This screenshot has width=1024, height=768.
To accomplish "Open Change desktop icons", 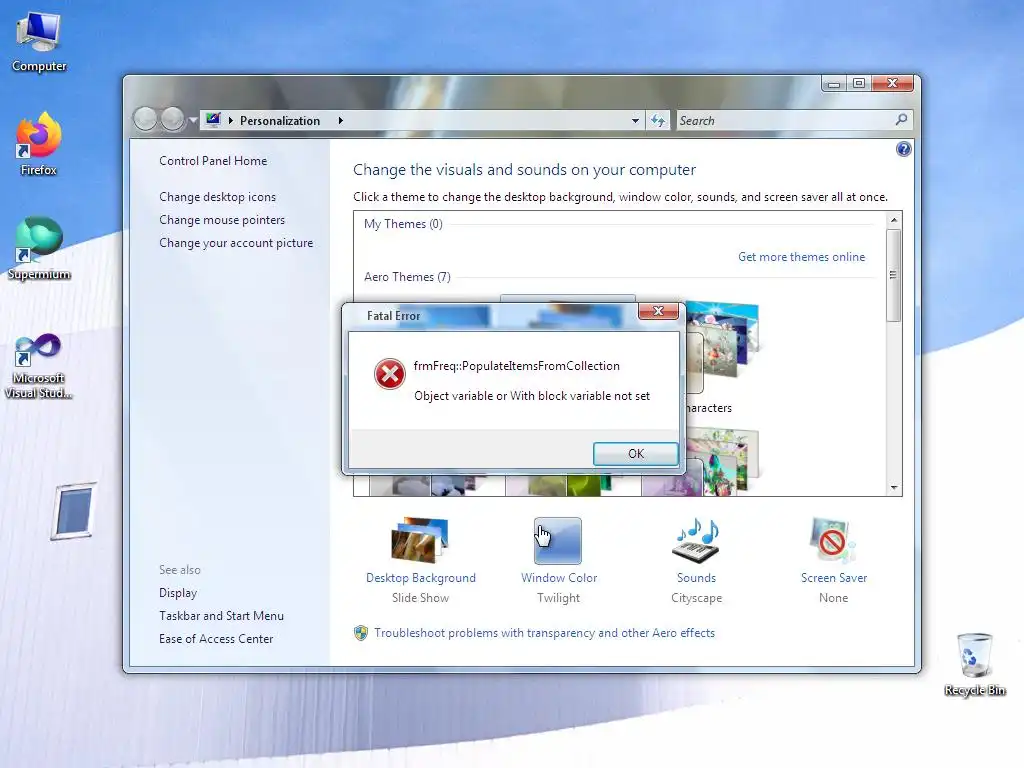I will [217, 197].
